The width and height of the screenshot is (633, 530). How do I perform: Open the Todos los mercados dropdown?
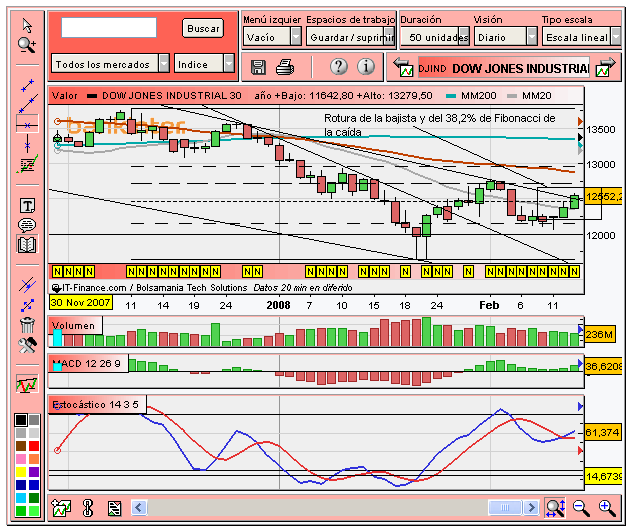tap(110, 64)
